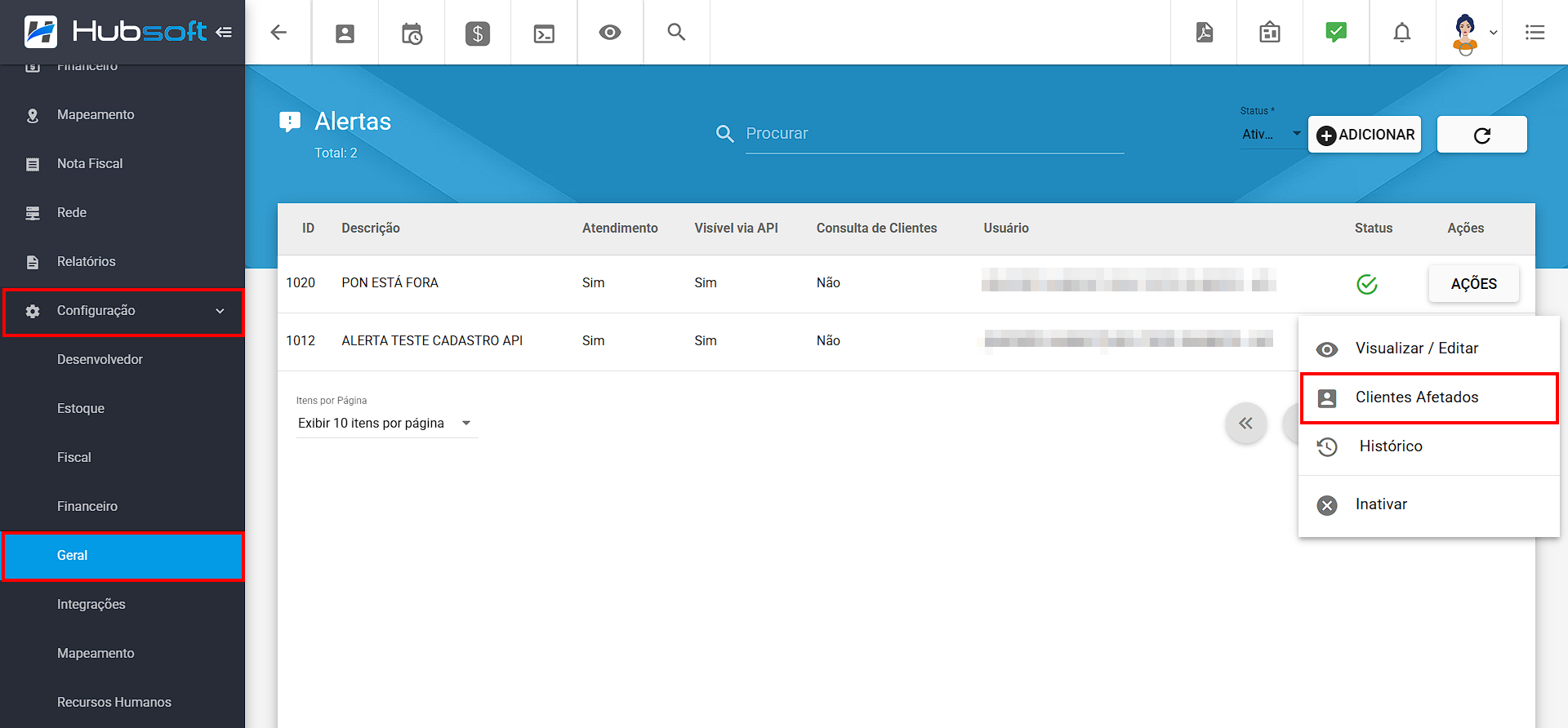Click the Configuração gear icon
The width and height of the screenshot is (1568, 728).
33,311
